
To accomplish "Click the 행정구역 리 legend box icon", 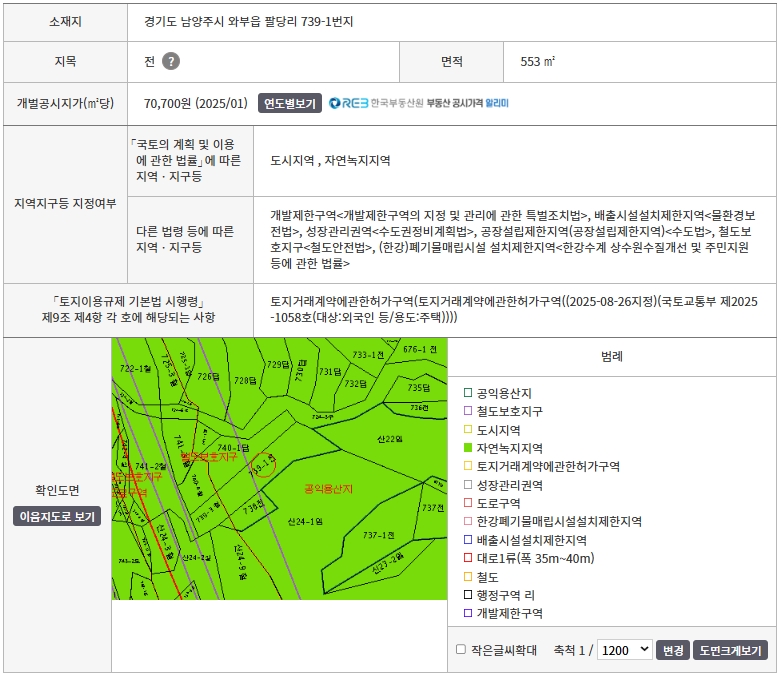I will 468,595.
